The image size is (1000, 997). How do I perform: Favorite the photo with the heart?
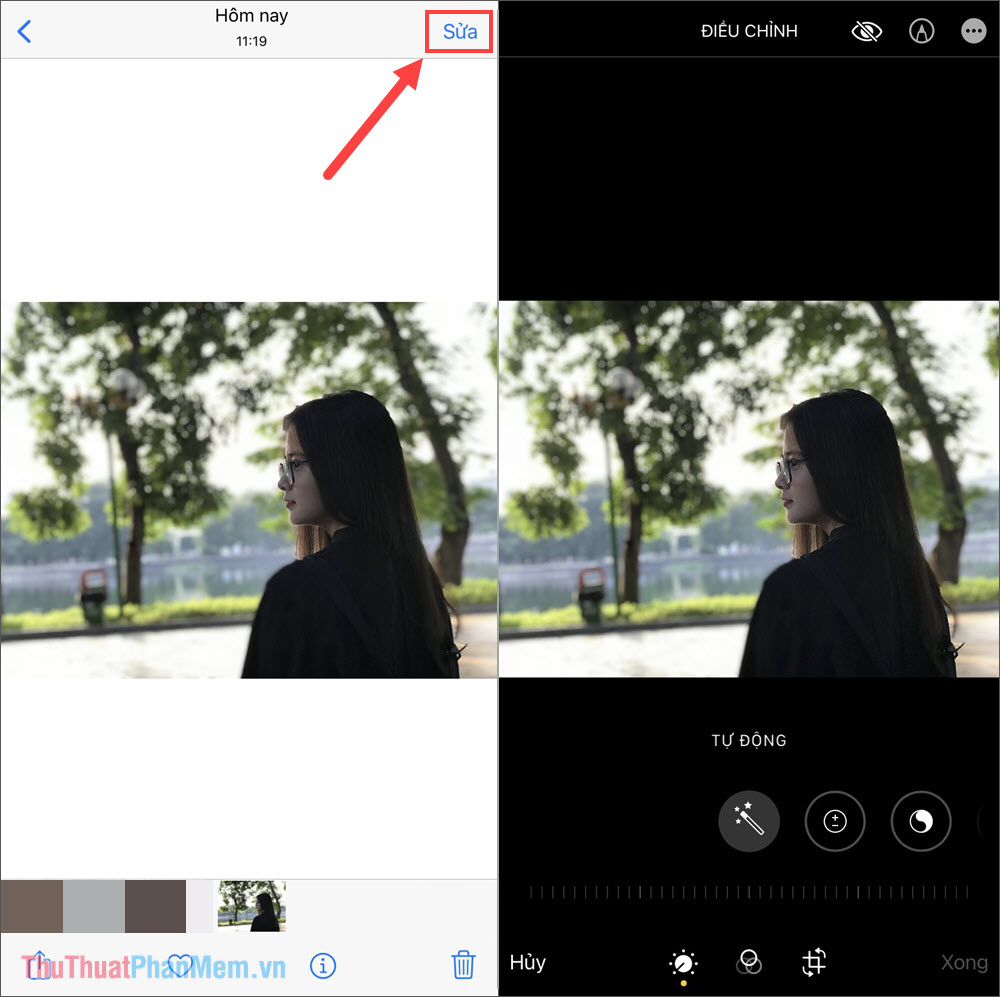click(x=179, y=965)
